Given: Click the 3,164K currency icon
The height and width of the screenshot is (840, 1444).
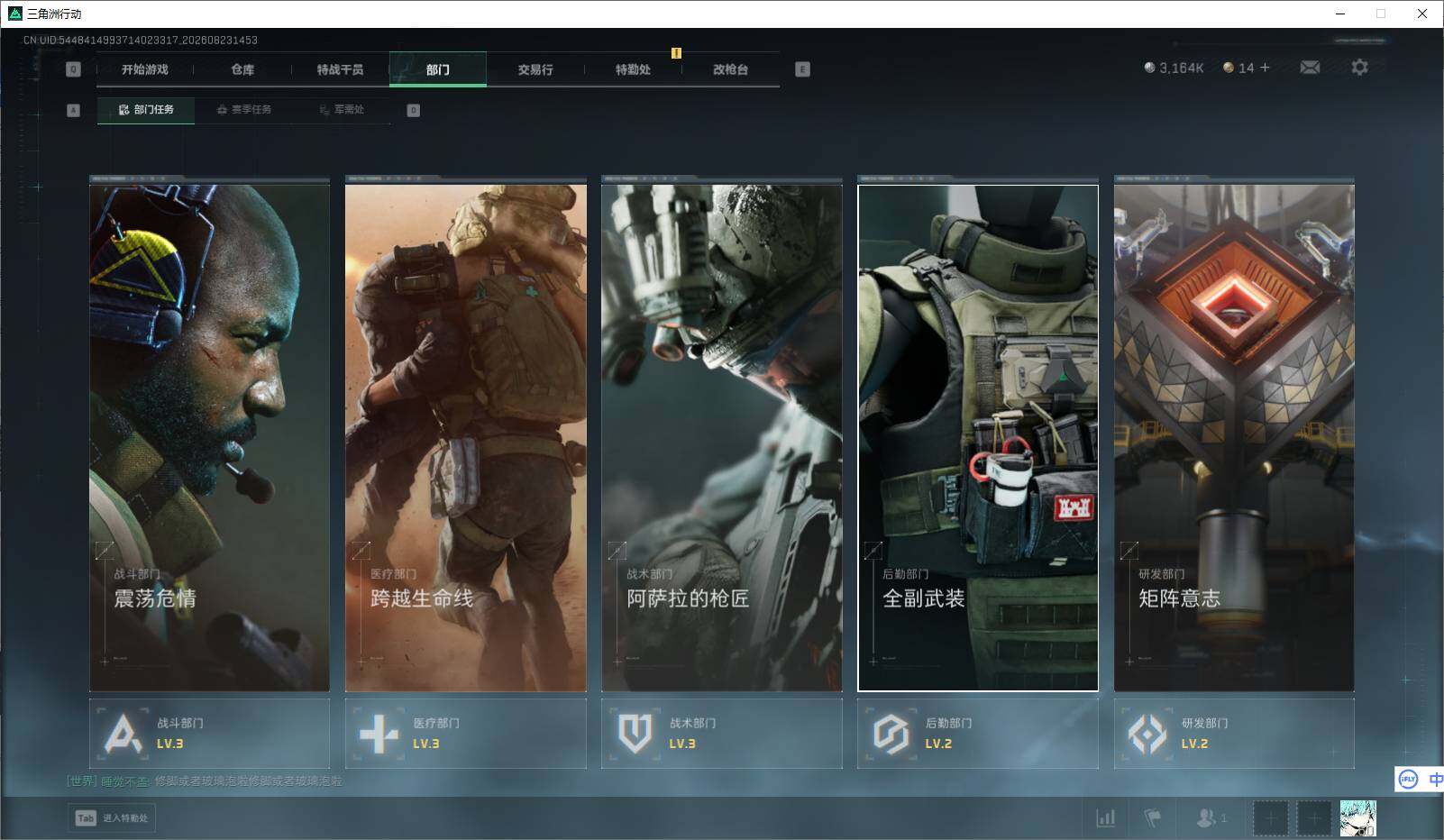Looking at the screenshot, I should click(x=1149, y=68).
